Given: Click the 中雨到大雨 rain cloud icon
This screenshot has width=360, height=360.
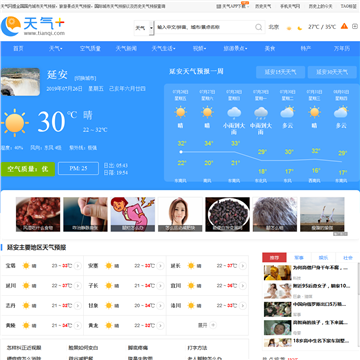Looking at the screenshot, I should click(x=261, y=113).
